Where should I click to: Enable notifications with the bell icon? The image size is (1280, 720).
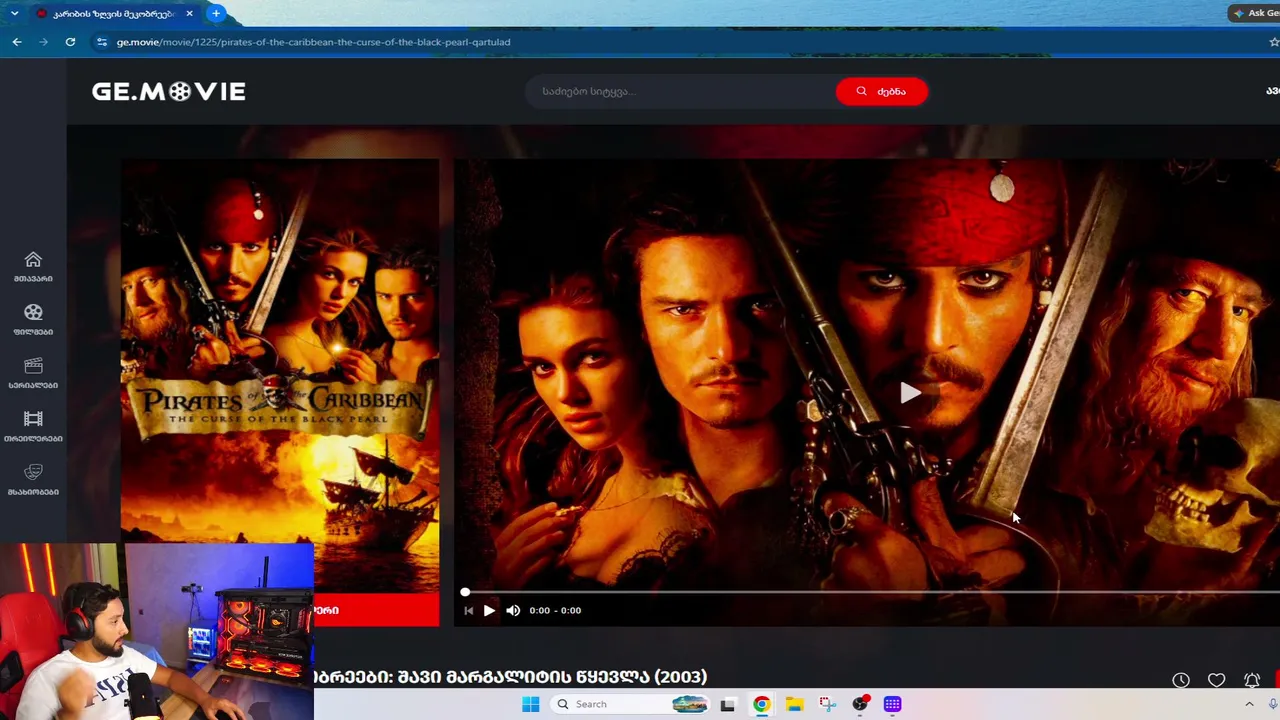pos(1252,680)
